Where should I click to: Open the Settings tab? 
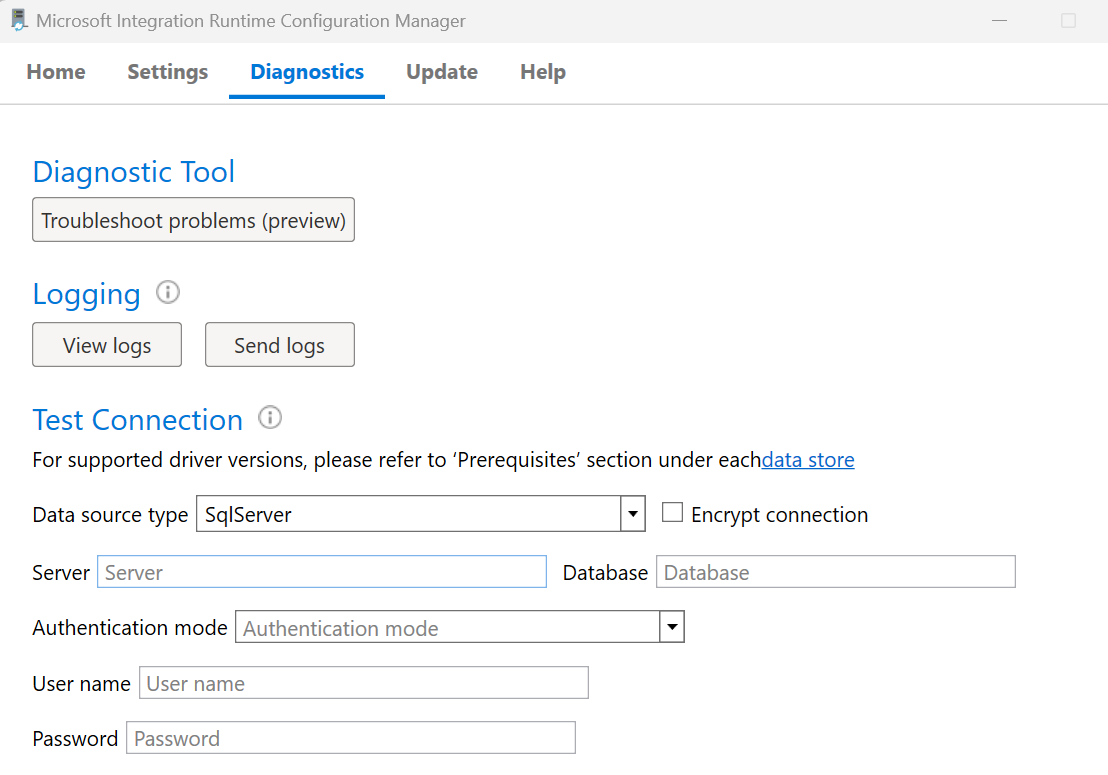coord(167,71)
